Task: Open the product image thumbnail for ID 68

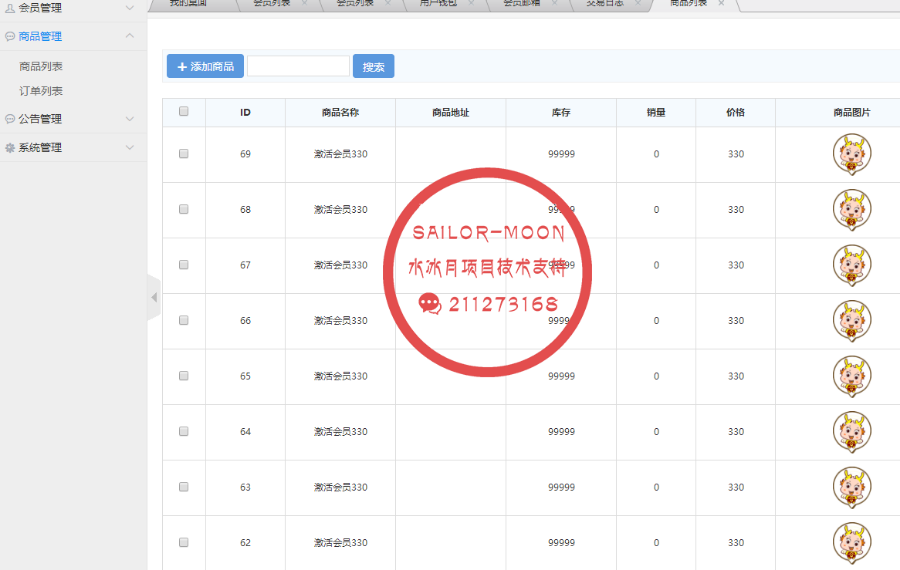Action: point(852,210)
